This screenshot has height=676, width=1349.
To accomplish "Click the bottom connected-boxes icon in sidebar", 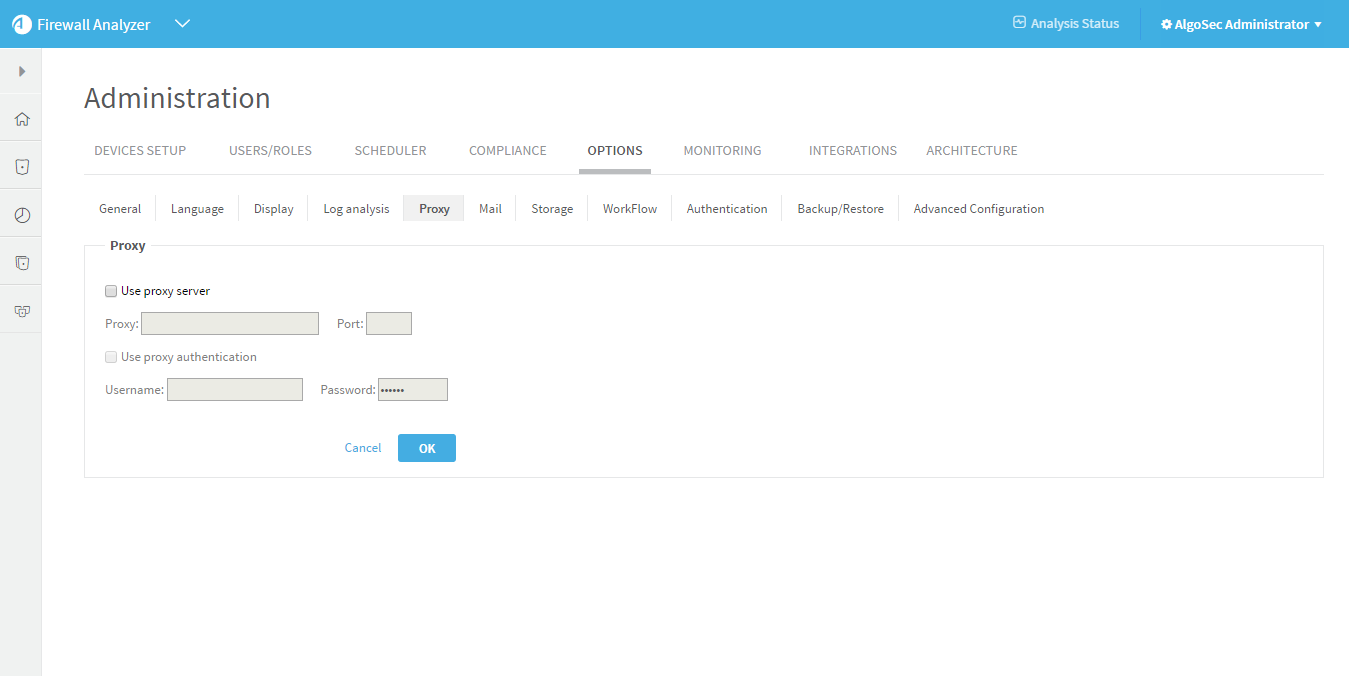I will pos(21,311).
